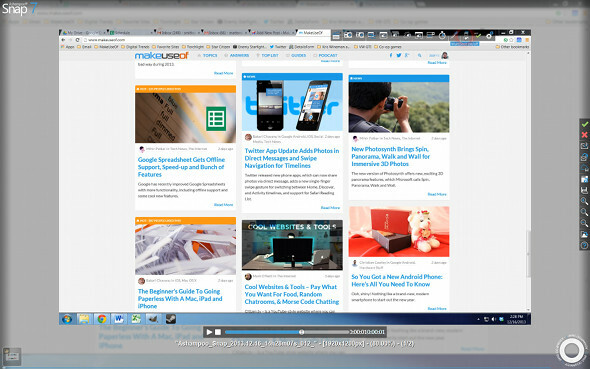Open the So You Got a New Android Phone article
590x369 pixels.
pyautogui.click(x=397, y=280)
